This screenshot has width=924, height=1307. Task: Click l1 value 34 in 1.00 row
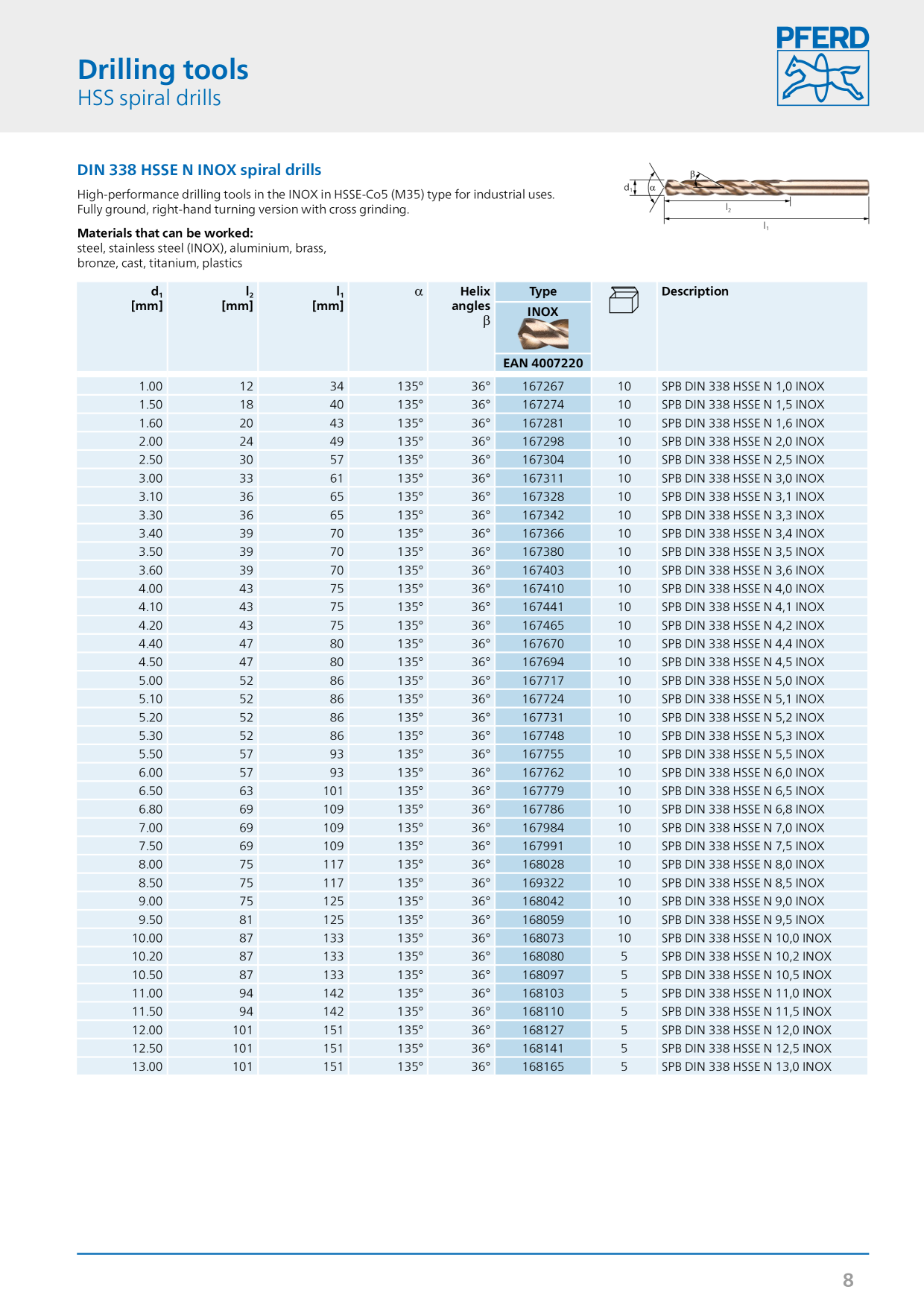click(x=337, y=386)
